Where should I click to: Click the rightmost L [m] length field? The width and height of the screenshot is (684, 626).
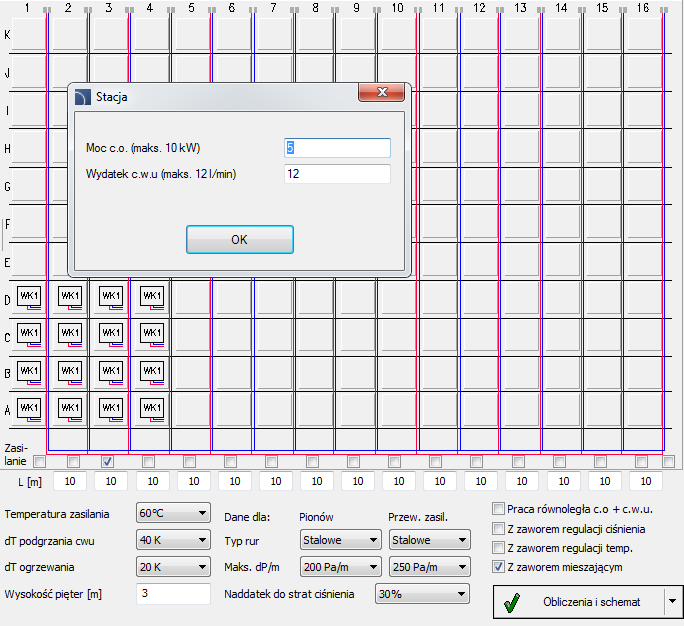[x=646, y=481]
